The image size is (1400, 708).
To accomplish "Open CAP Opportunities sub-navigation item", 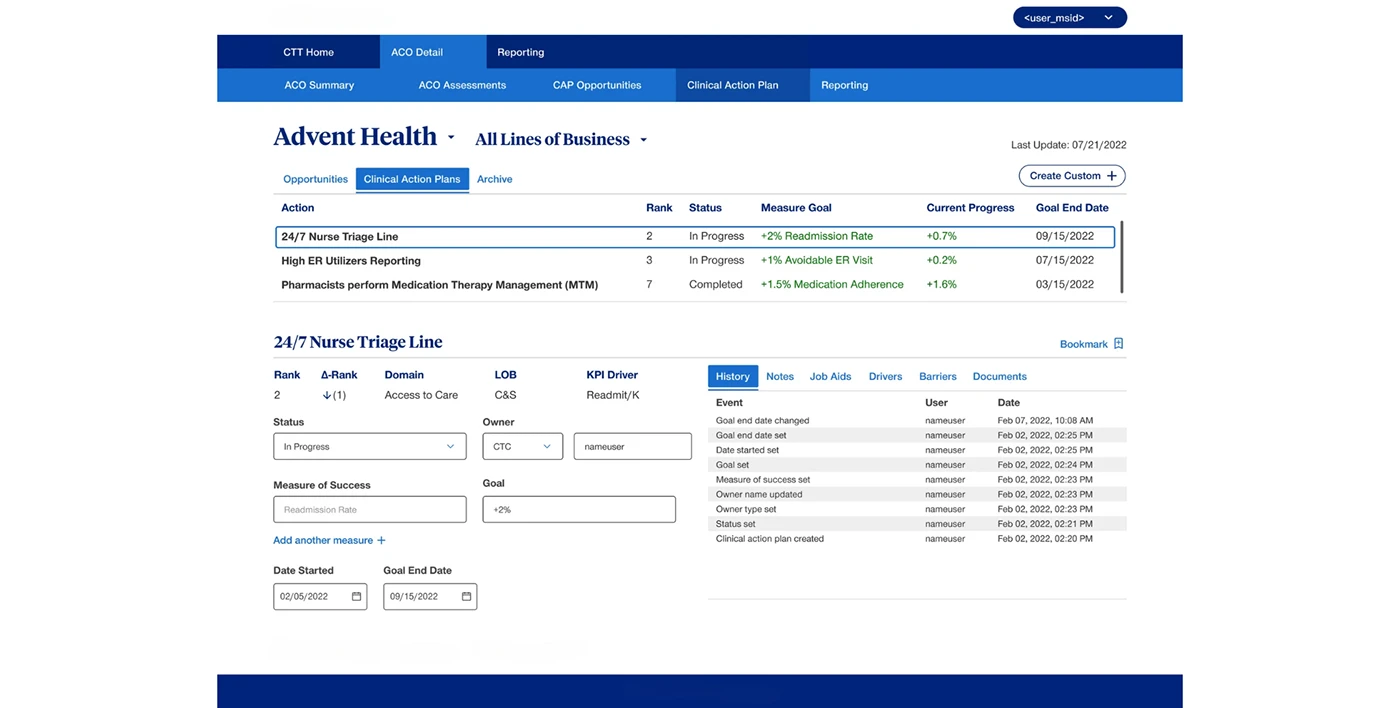I will point(597,85).
